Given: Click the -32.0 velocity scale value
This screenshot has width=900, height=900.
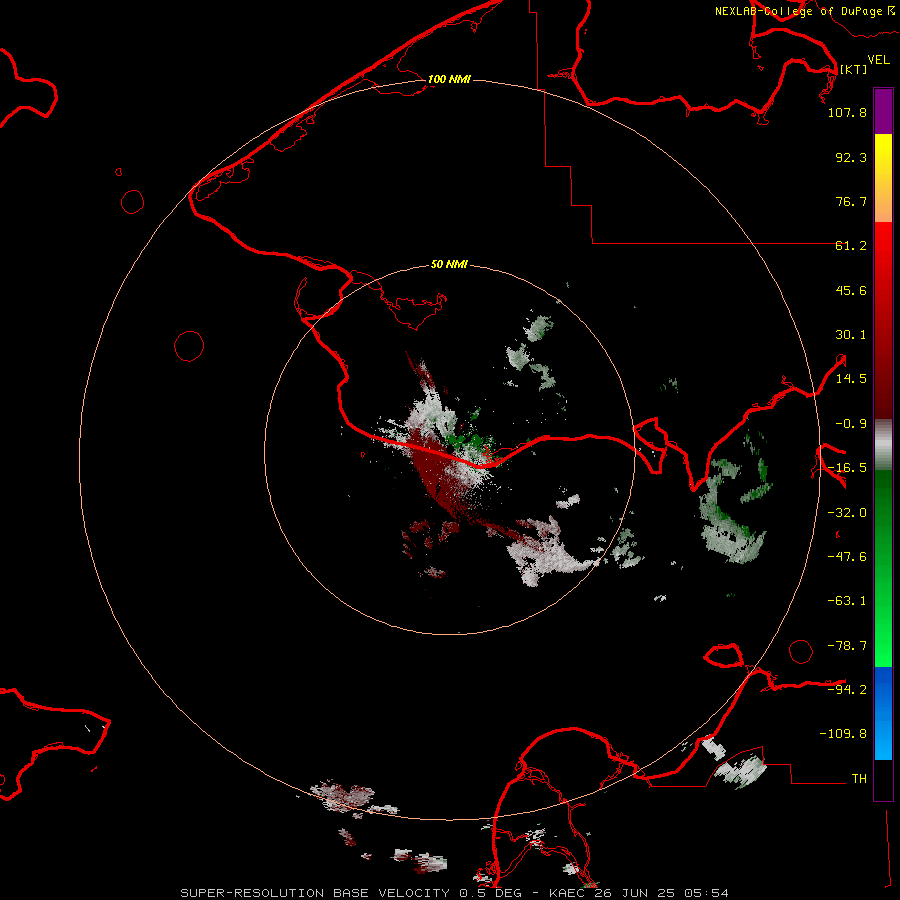Looking at the screenshot, I should [x=847, y=513].
